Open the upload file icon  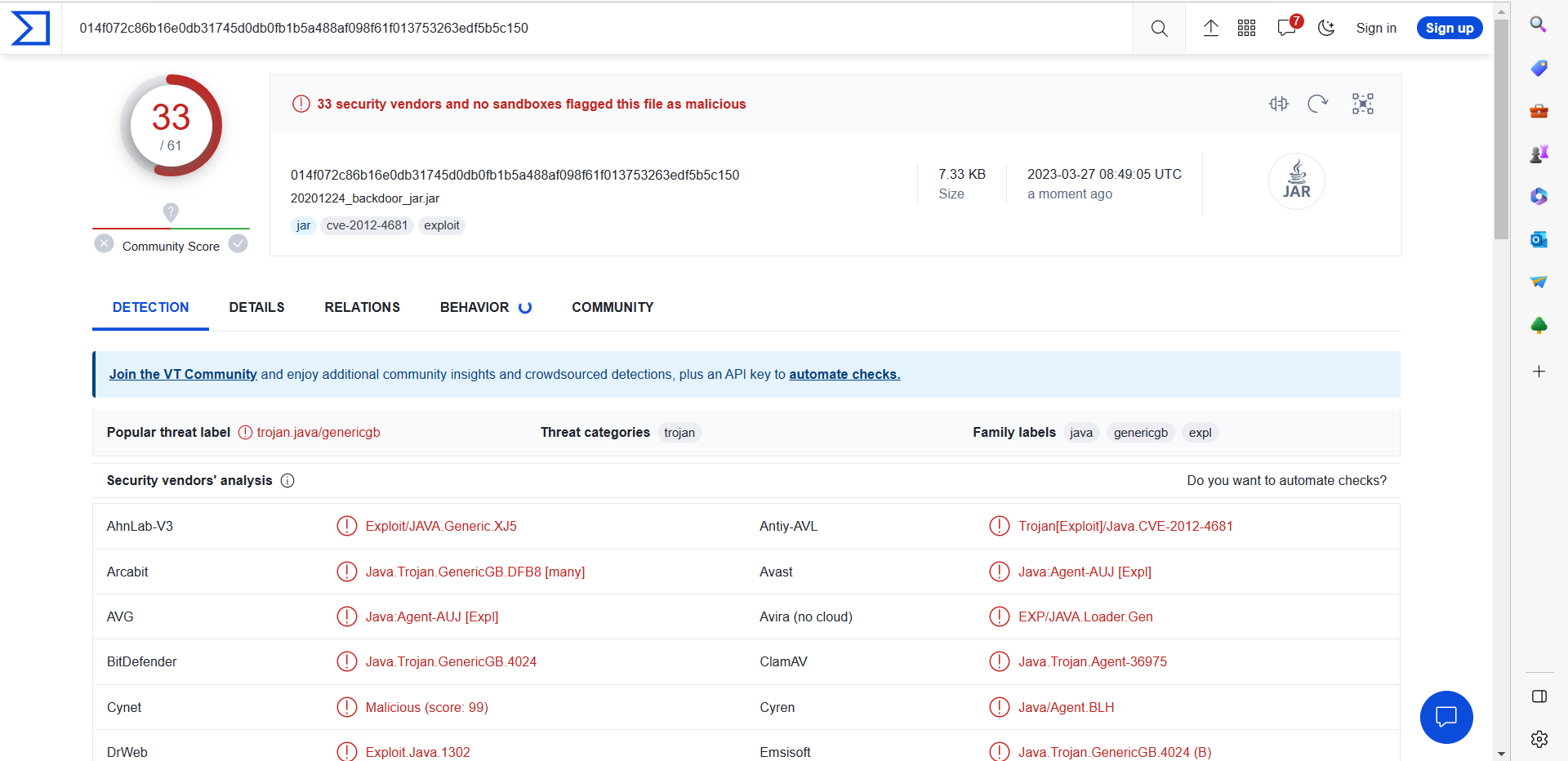pyautogui.click(x=1211, y=29)
